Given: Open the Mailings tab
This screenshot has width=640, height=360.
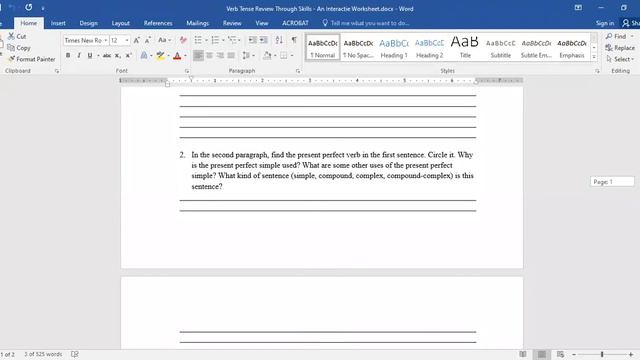Looking at the screenshot, I should [198, 23].
